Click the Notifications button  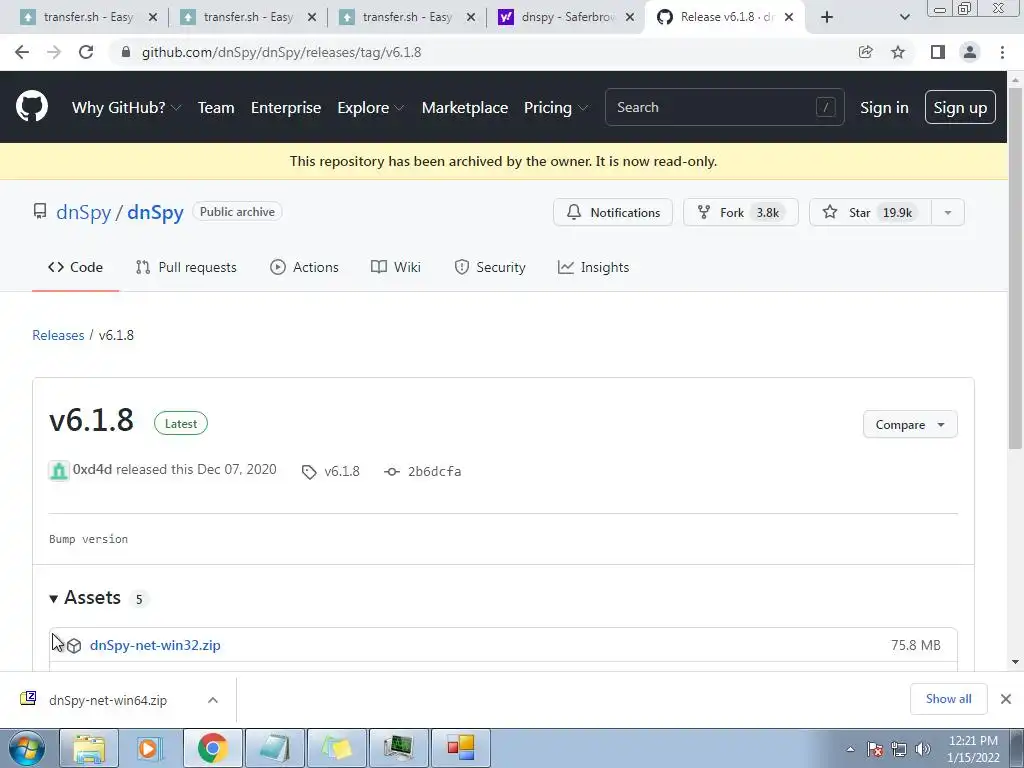click(613, 212)
